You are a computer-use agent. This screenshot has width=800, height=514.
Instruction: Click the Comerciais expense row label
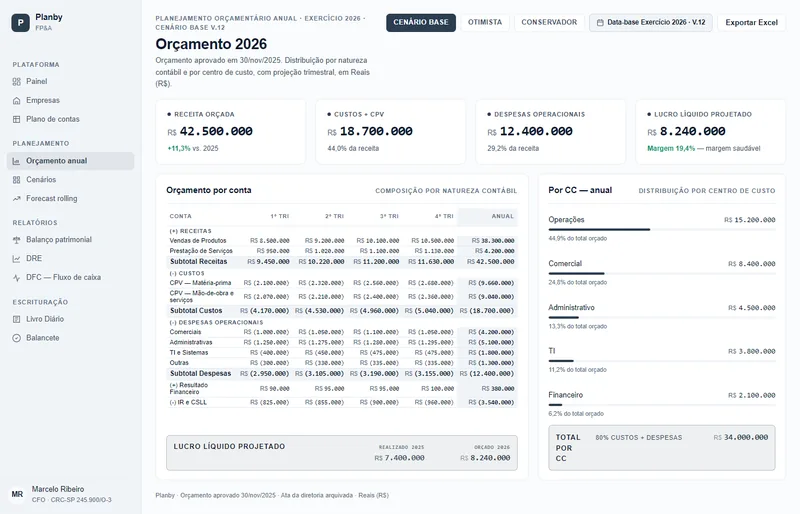(185, 332)
